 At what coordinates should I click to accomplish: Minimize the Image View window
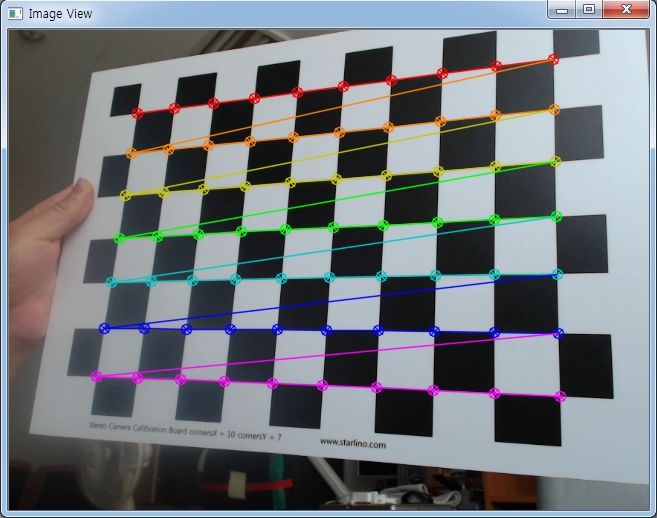coord(562,10)
